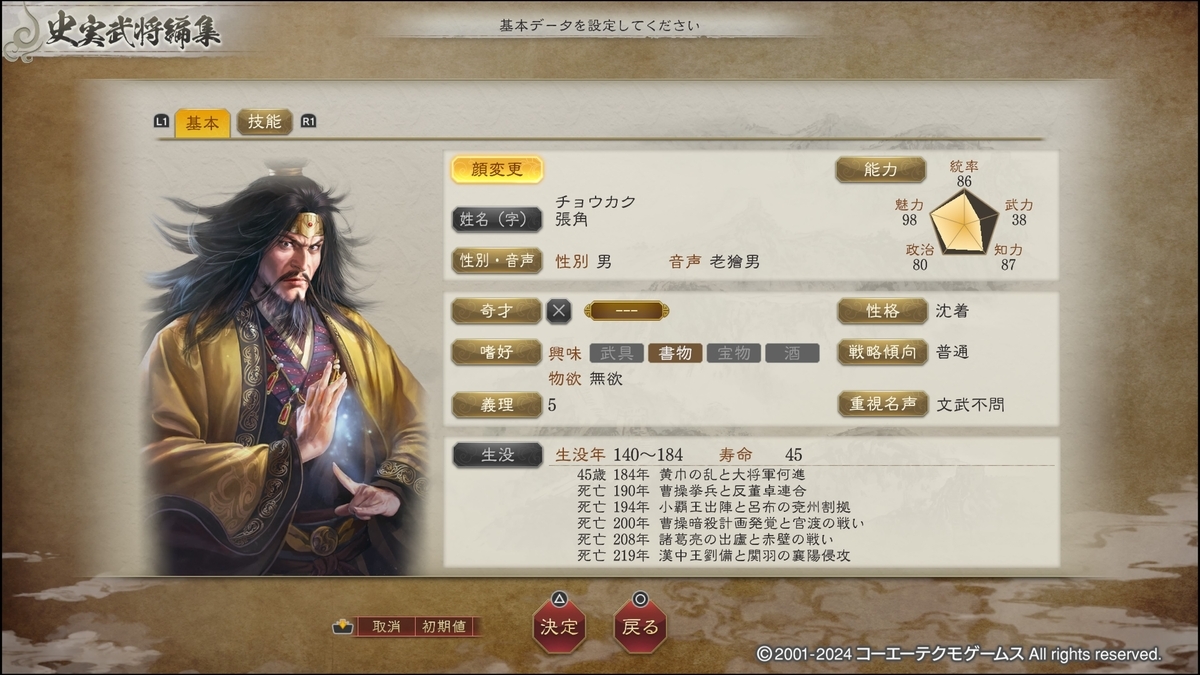
Task: Open the 性格 personality selector
Action: 882,311
